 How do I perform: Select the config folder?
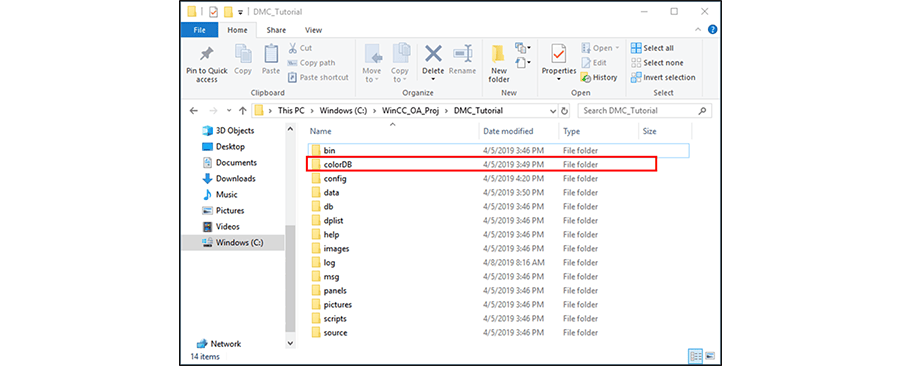pos(498,178)
